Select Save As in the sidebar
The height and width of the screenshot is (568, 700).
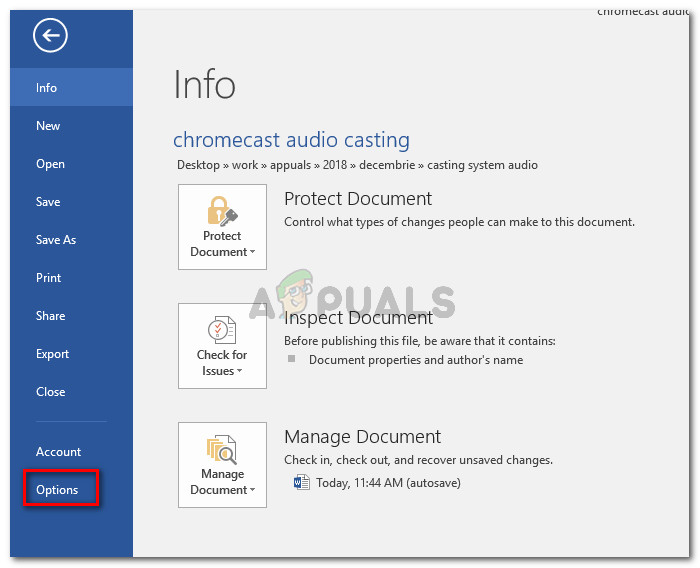point(71,240)
